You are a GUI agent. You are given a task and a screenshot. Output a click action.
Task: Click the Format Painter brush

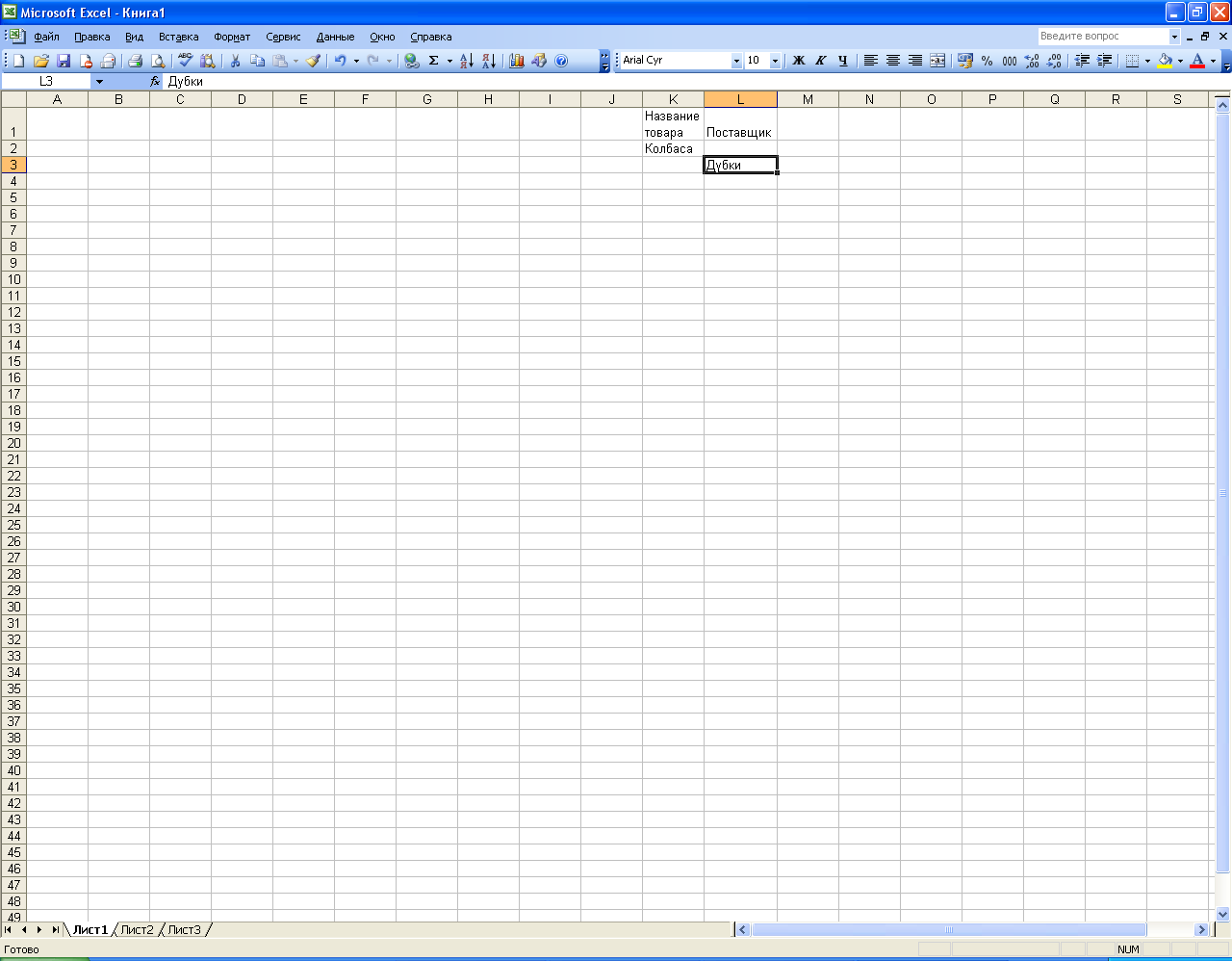pos(313,61)
